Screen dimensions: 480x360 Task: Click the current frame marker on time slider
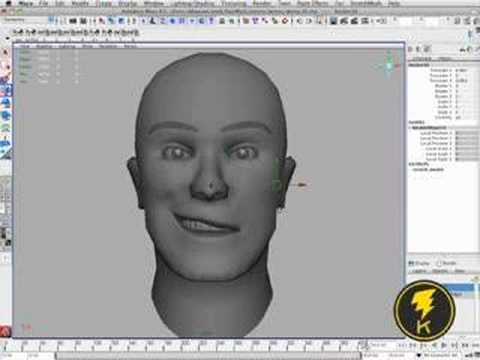tap(364, 344)
